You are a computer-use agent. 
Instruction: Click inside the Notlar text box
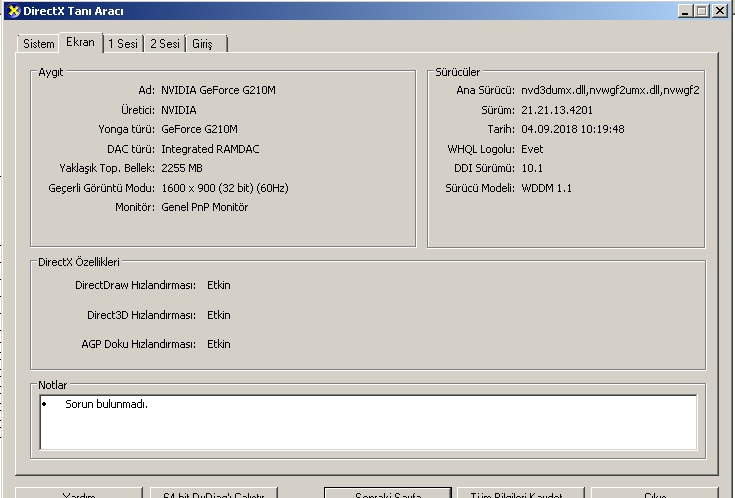tap(368, 423)
